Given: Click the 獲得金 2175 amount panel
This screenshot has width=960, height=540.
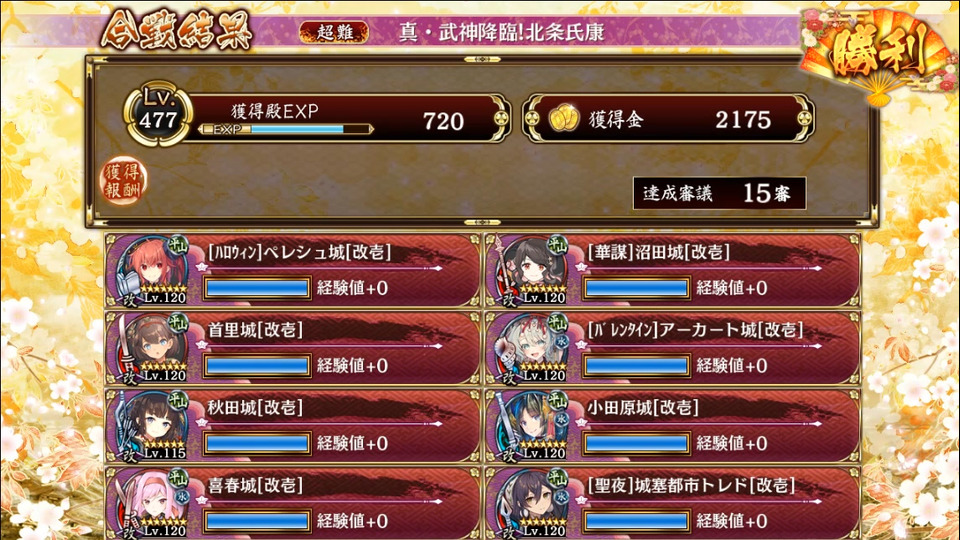Looking at the screenshot, I should (x=668, y=119).
